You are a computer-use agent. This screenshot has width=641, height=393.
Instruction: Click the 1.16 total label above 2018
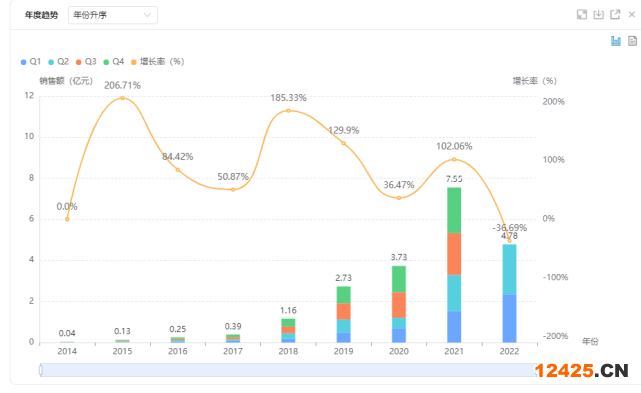tap(288, 310)
